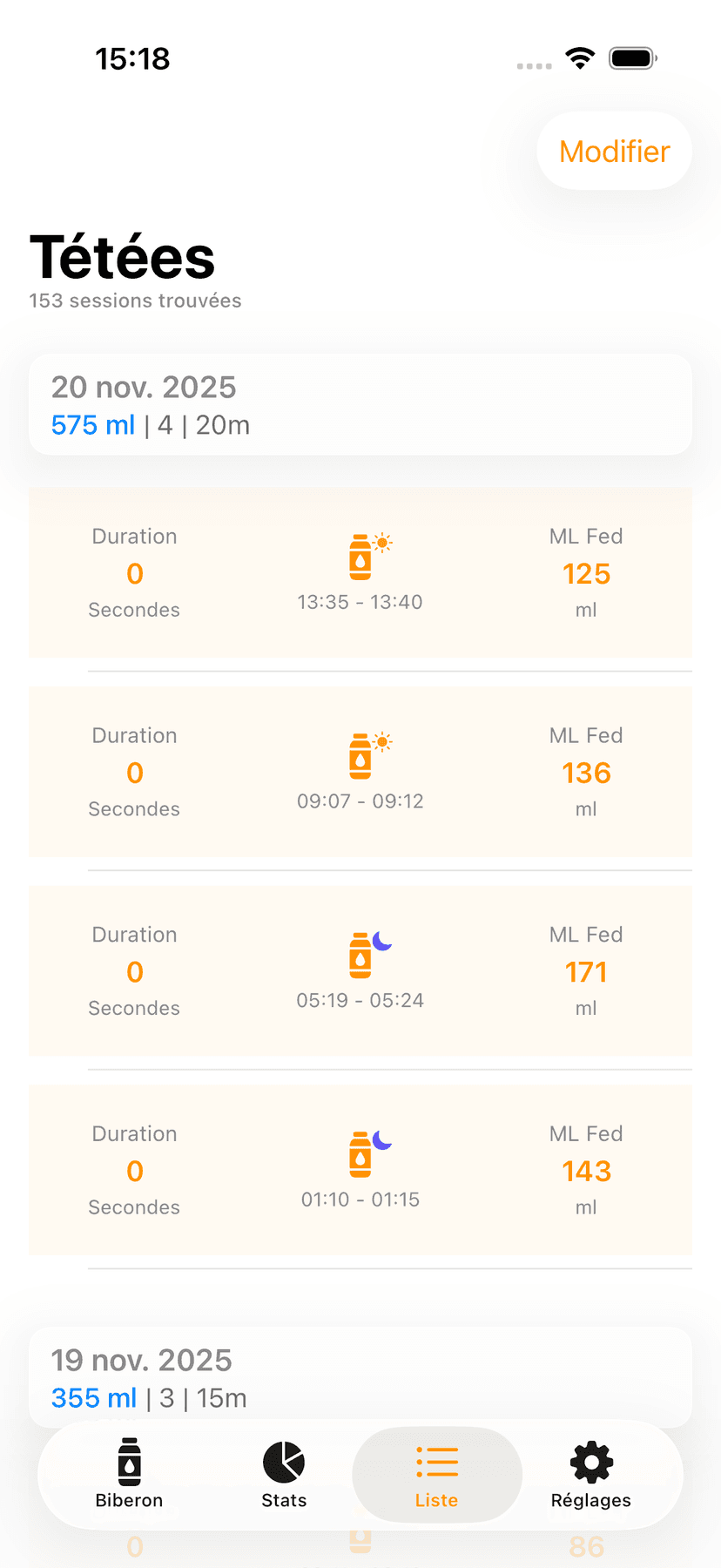Open Réglages gear icon

point(591,1462)
